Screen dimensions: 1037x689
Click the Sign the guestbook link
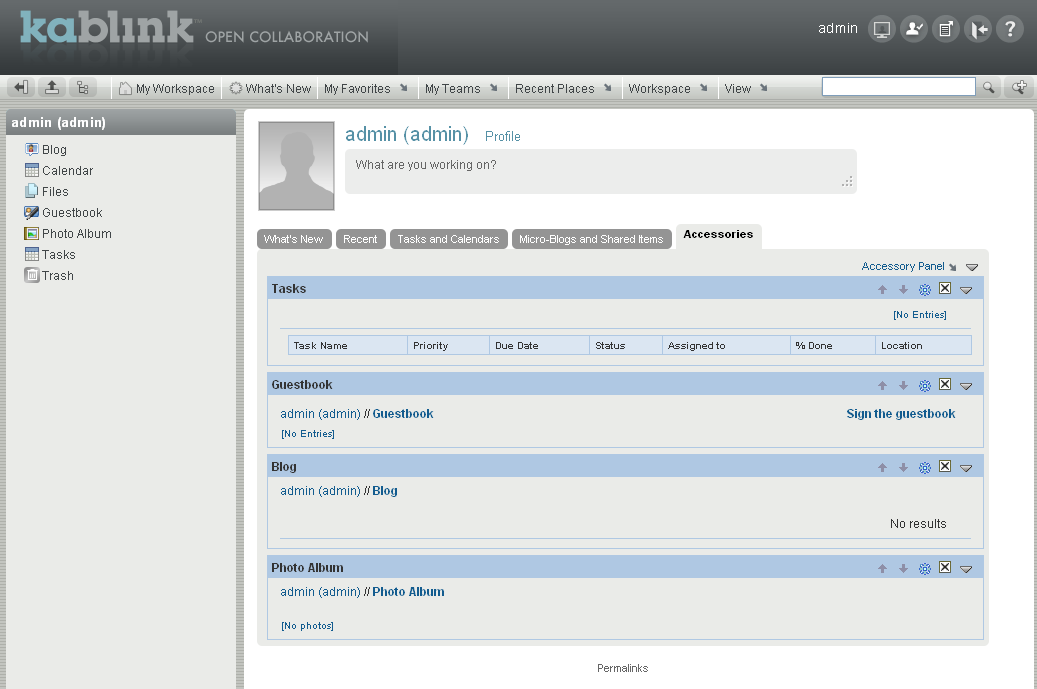pyautogui.click(x=900, y=413)
